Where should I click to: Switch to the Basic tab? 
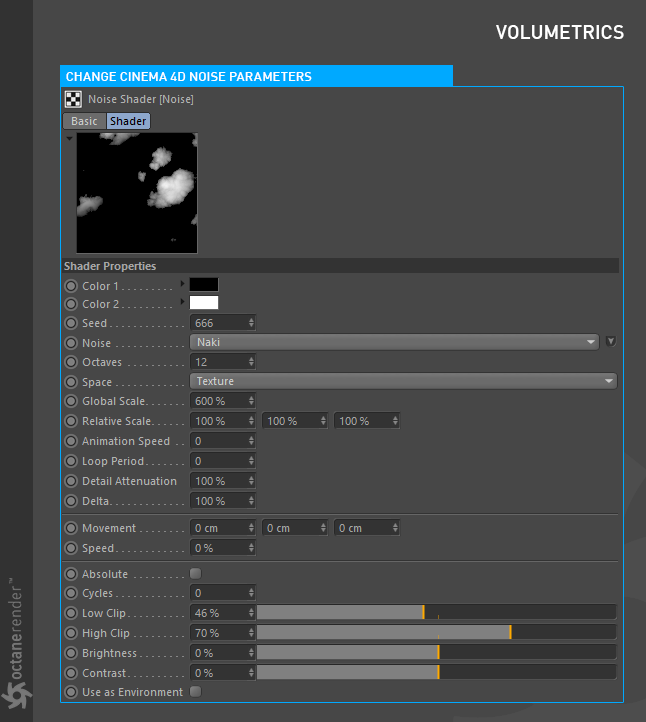coord(84,121)
